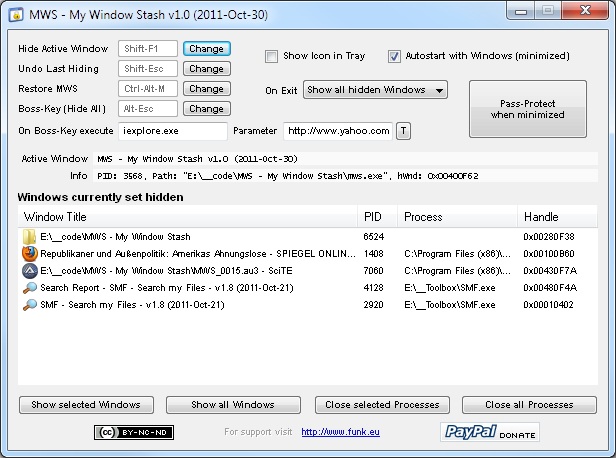Click handle value 0x00280F38
This screenshot has width=616, height=458.
click(x=549, y=237)
